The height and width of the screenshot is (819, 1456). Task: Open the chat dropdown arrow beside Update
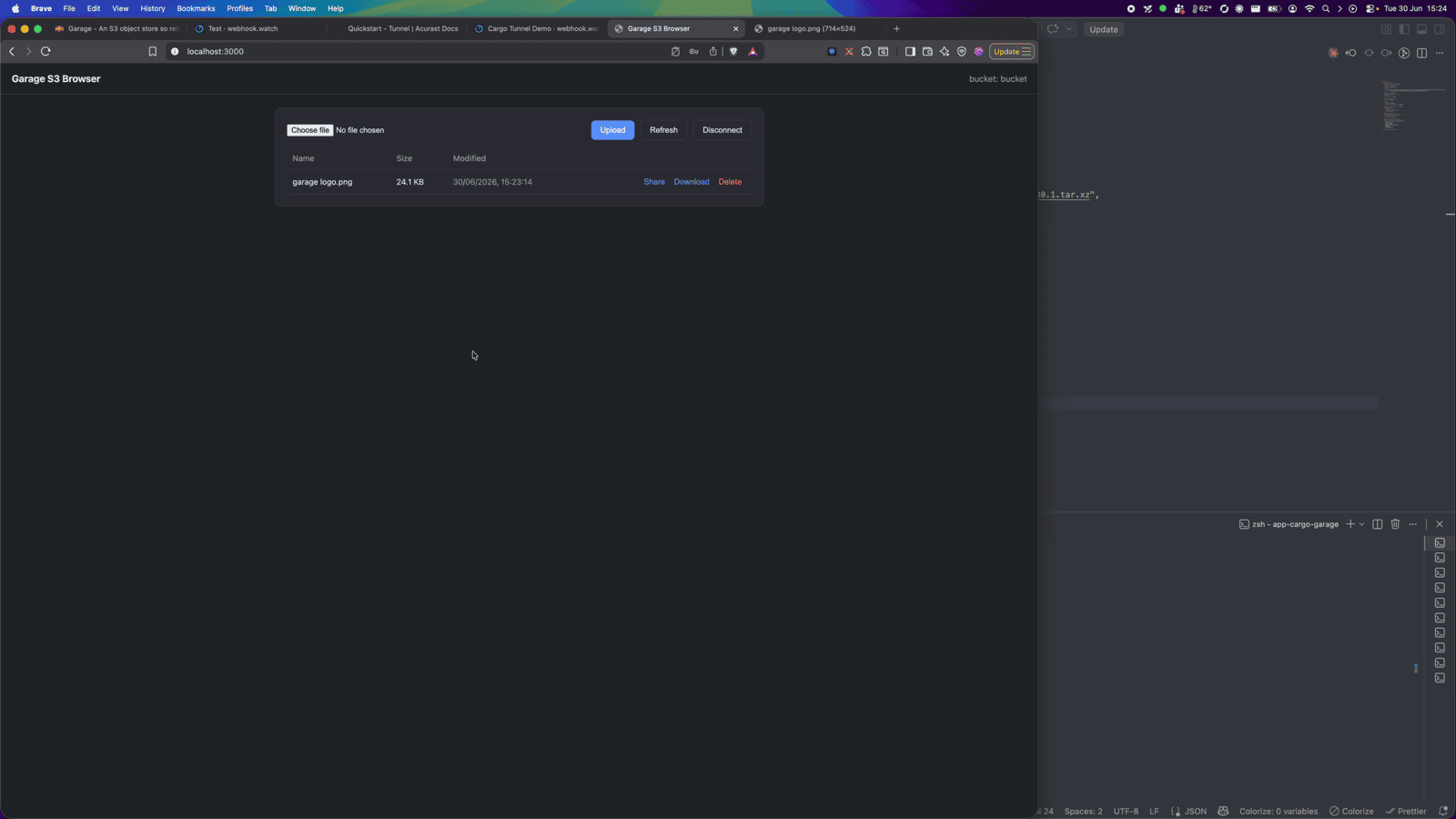[1069, 29]
